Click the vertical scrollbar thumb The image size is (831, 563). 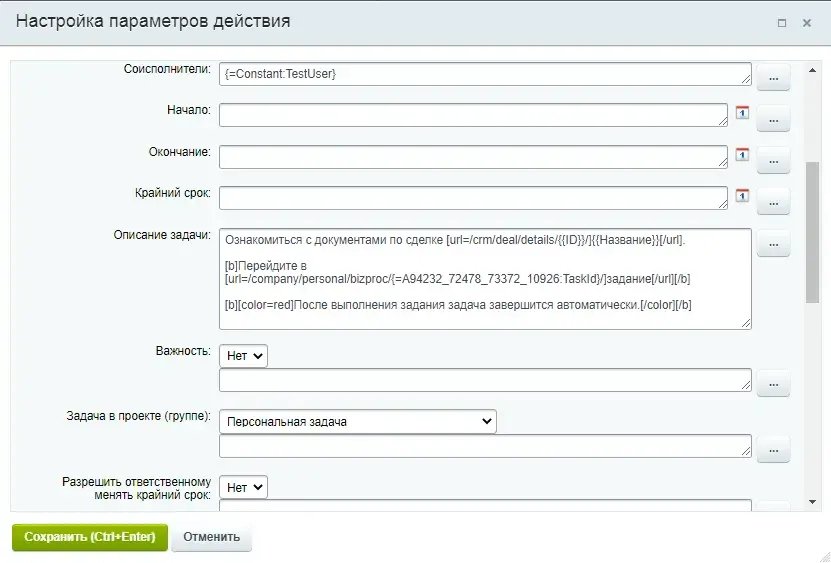click(813, 230)
